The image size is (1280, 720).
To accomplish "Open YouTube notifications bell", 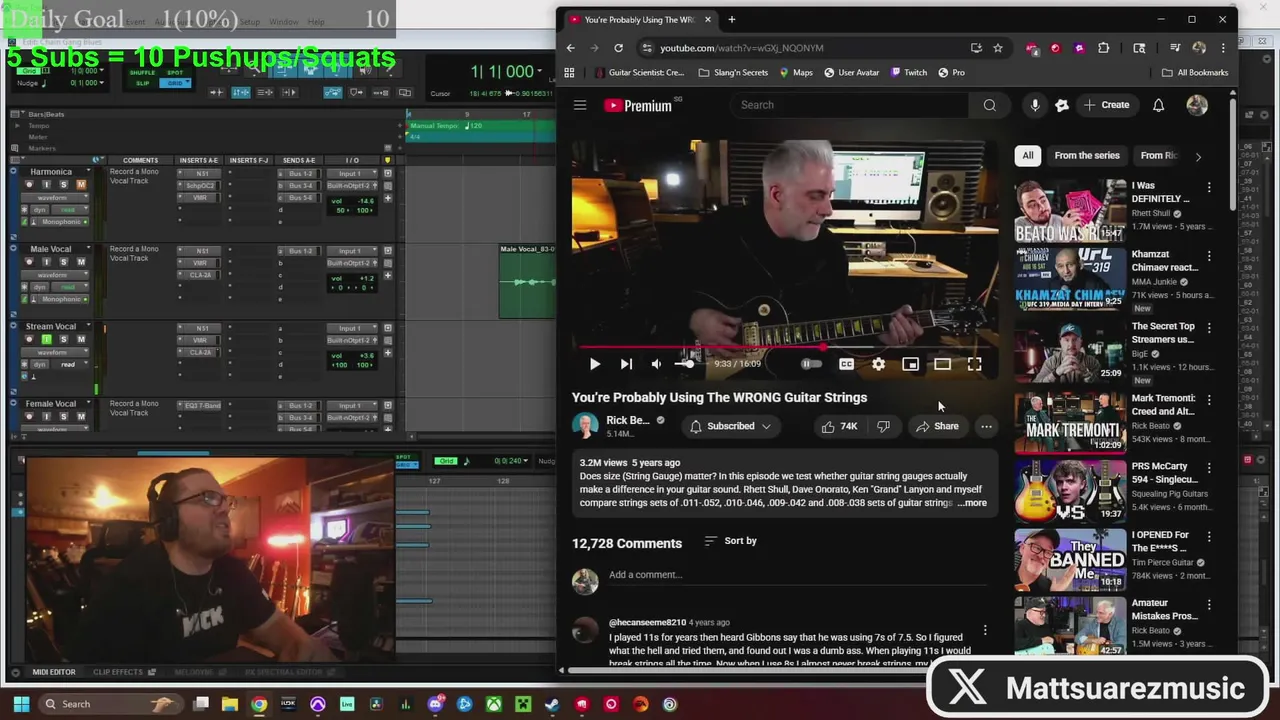I will (1158, 105).
